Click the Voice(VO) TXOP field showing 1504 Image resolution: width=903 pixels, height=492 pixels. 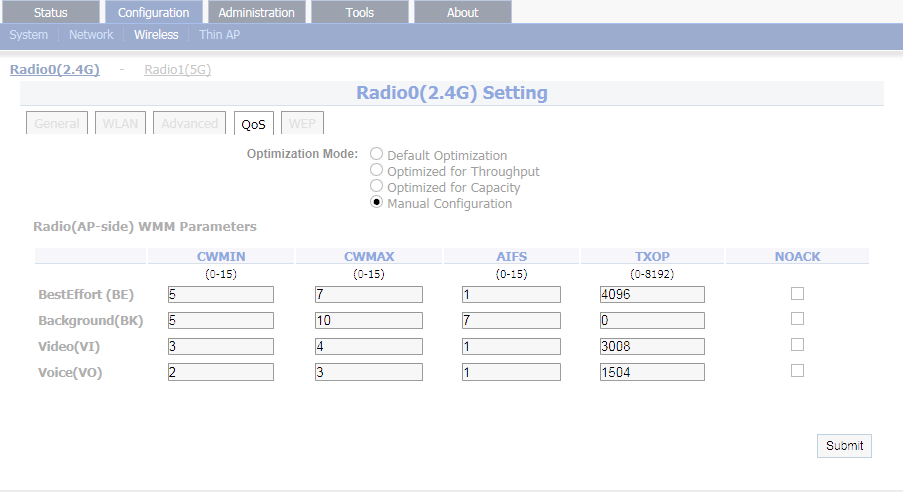(x=652, y=372)
